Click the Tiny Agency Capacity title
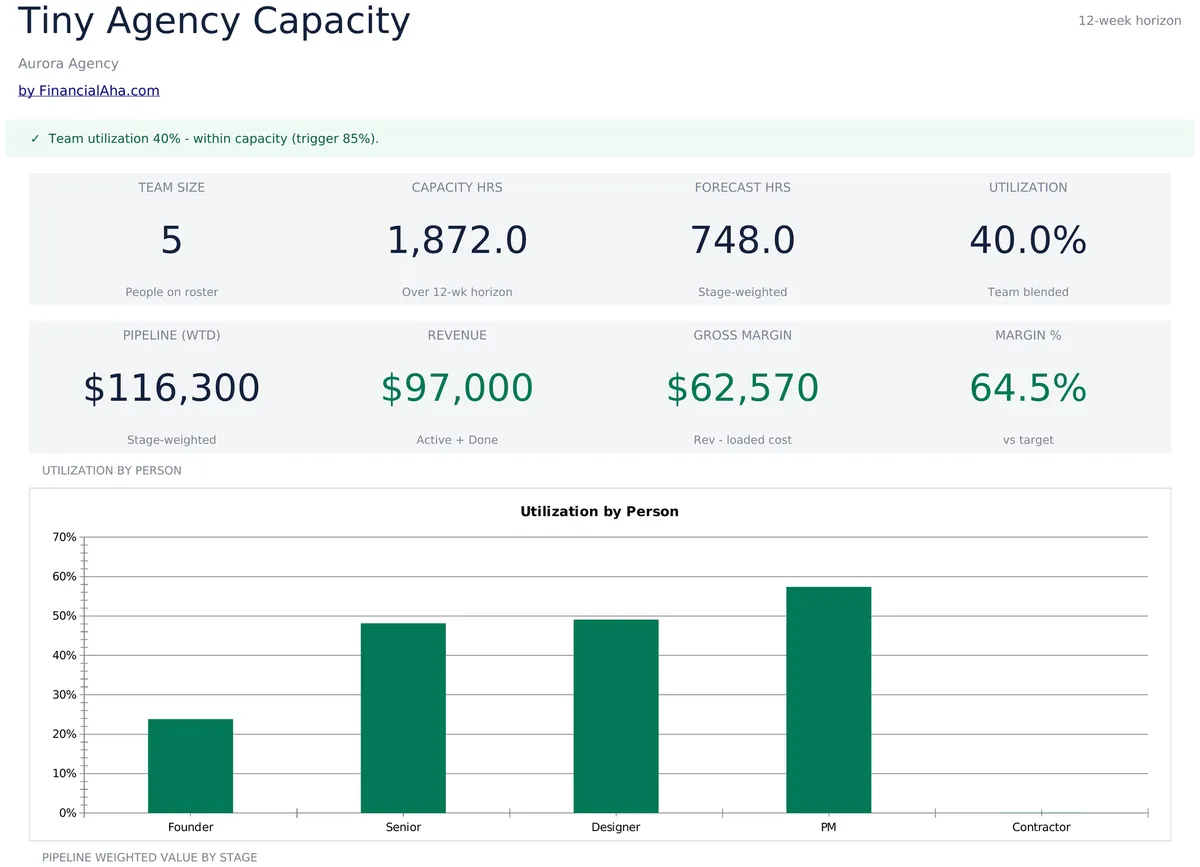The height and width of the screenshot is (867, 1200). click(214, 21)
